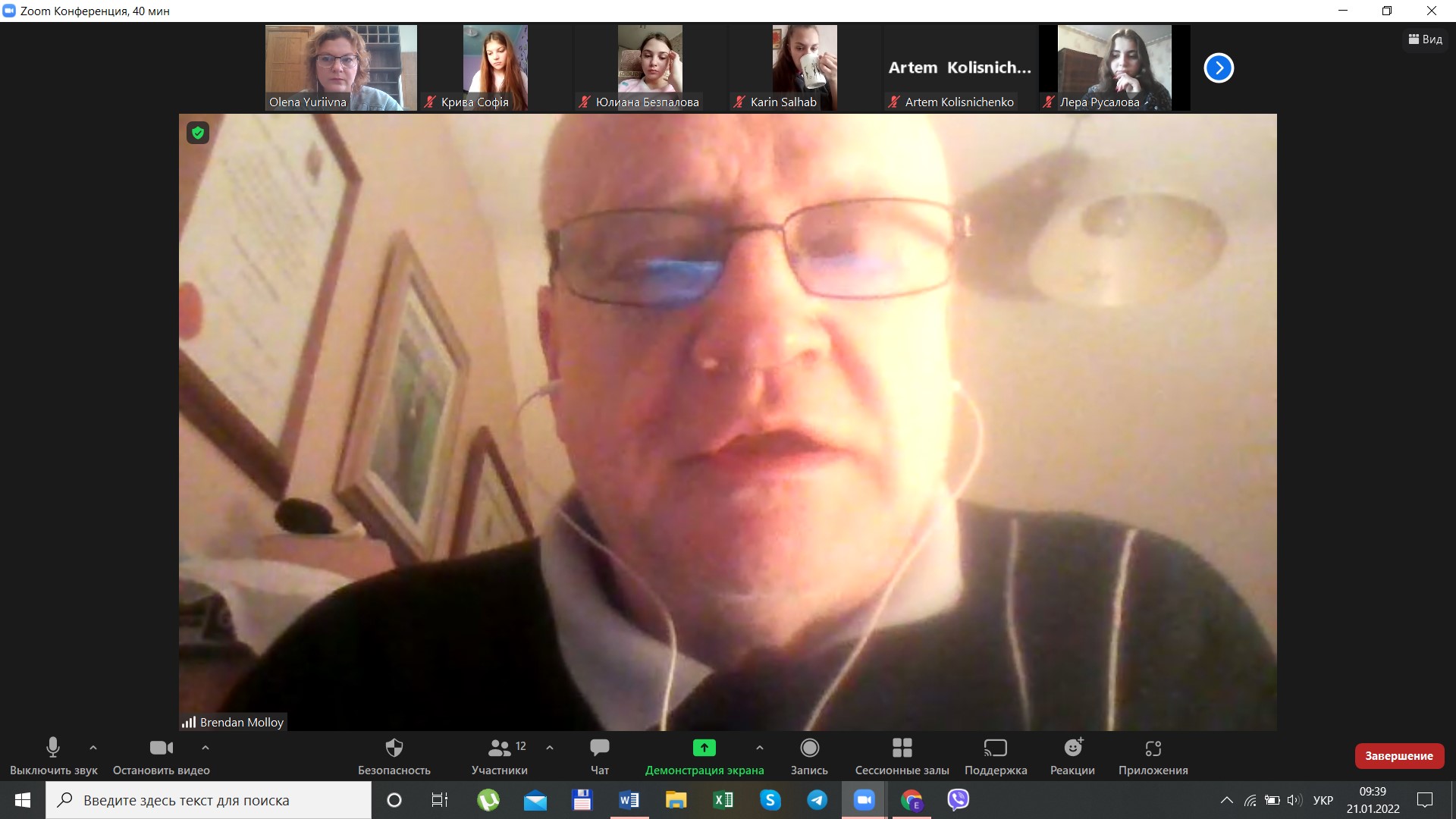
Task: Open clock showing 09:39
Action: [x=1373, y=800]
